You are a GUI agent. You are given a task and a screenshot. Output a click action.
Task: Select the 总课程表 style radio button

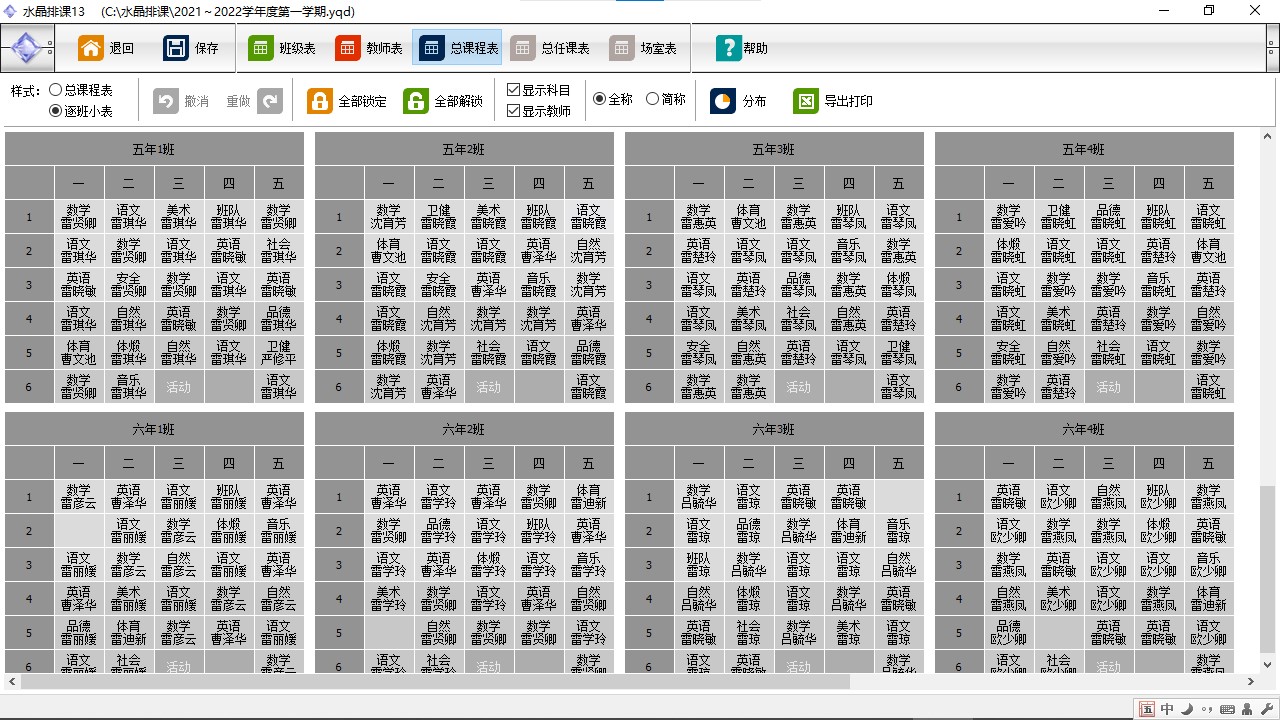point(55,90)
